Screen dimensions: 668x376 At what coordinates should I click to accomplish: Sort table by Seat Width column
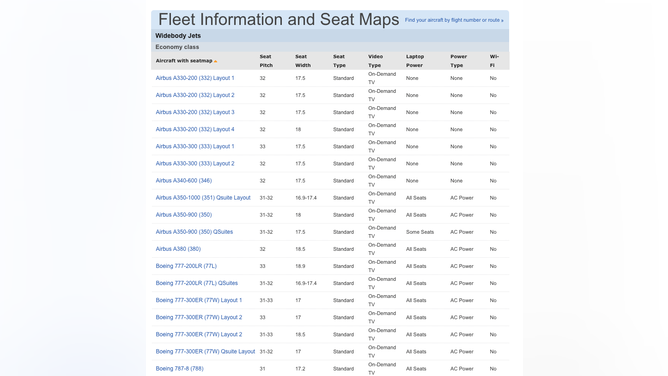303,61
